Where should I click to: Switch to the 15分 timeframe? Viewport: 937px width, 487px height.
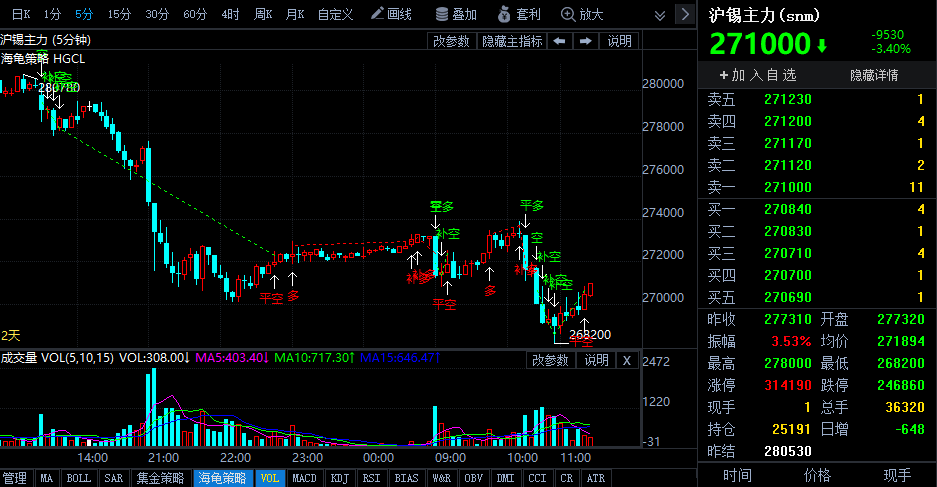(119, 14)
